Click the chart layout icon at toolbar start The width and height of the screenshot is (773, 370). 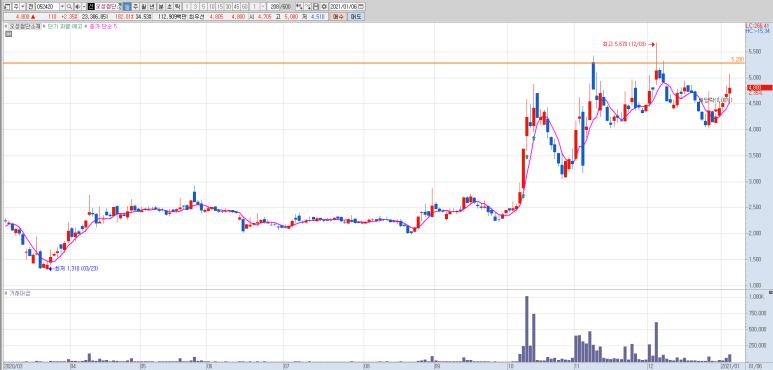[6, 6]
